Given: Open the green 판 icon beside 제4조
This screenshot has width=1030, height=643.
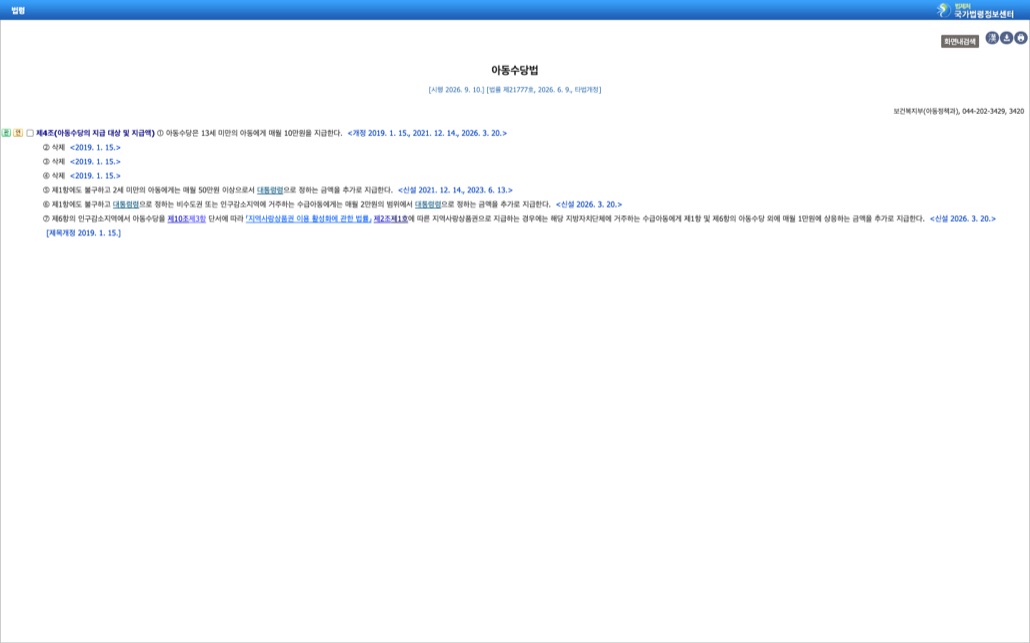Looking at the screenshot, I should click(7, 133).
